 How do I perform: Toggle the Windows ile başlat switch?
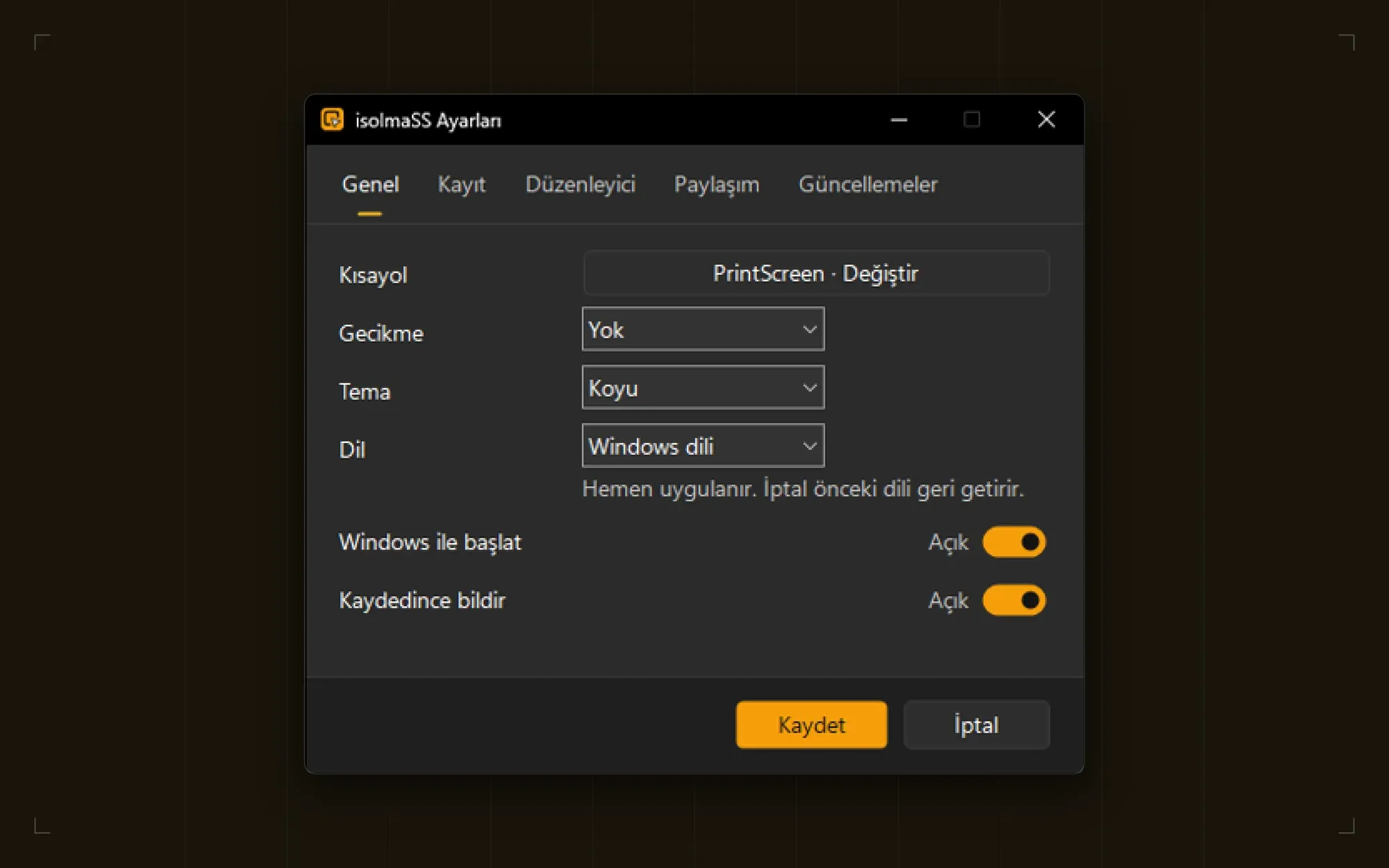(x=1013, y=542)
